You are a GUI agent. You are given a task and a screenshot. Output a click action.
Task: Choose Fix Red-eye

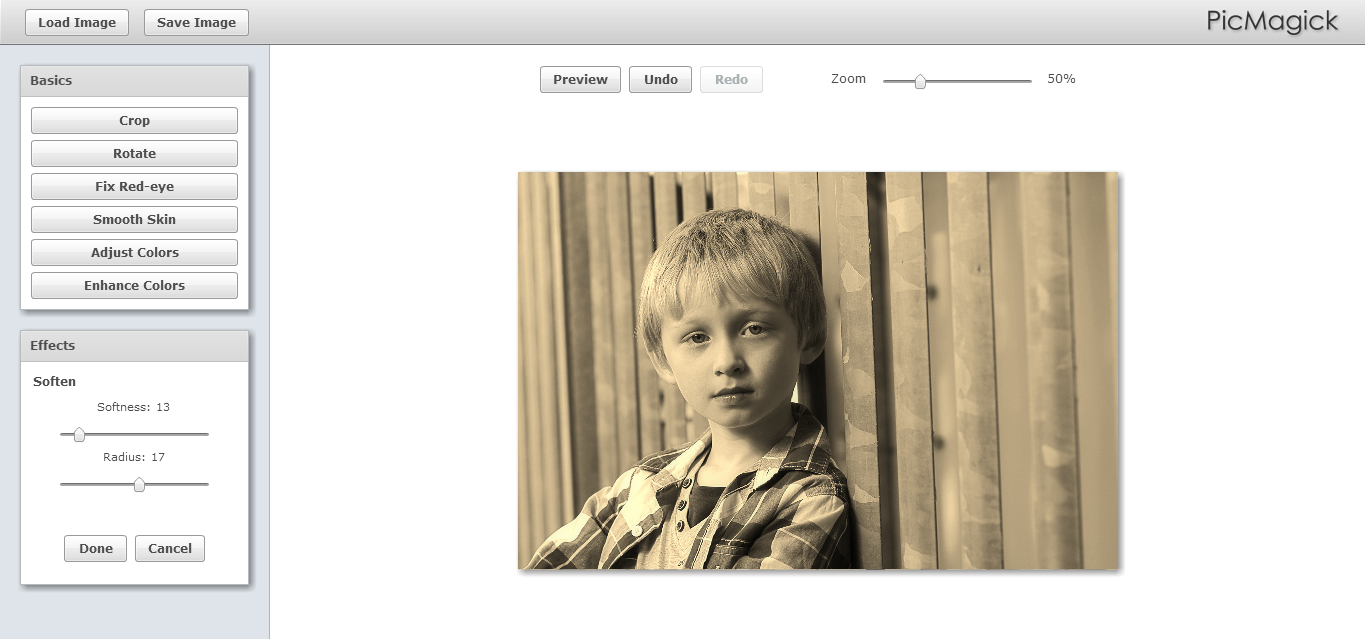coord(134,186)
